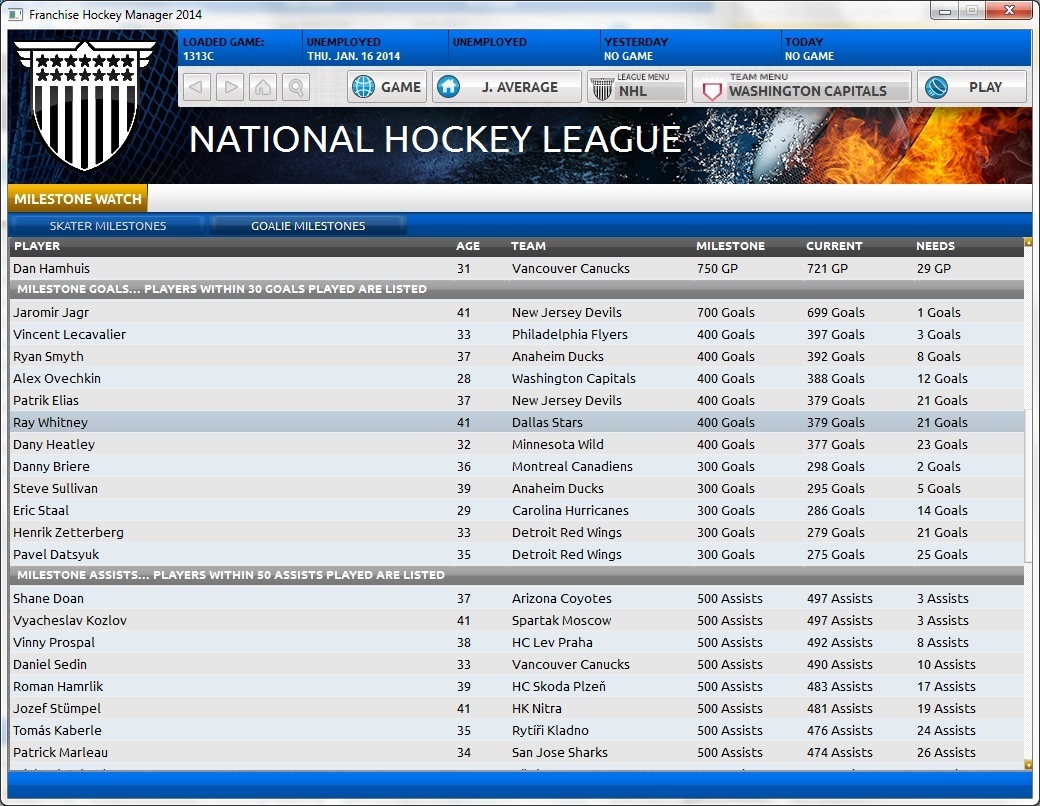The height and width of the screenshot is (806, 1040).
Task: Switch to Goalie Milestones tab
Action: pos(308,226)
